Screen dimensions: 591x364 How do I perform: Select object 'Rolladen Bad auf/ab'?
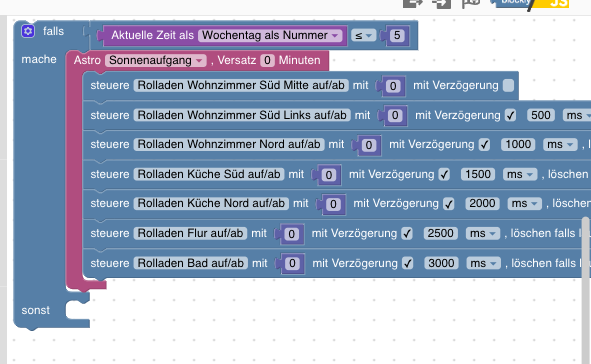click(191, 263)
